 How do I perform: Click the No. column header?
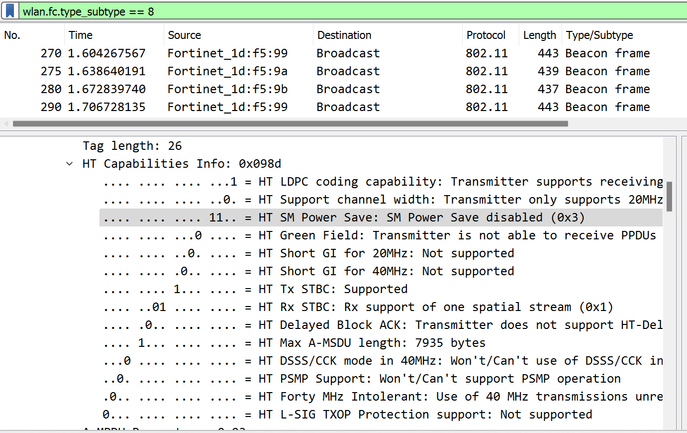(13, 35)
